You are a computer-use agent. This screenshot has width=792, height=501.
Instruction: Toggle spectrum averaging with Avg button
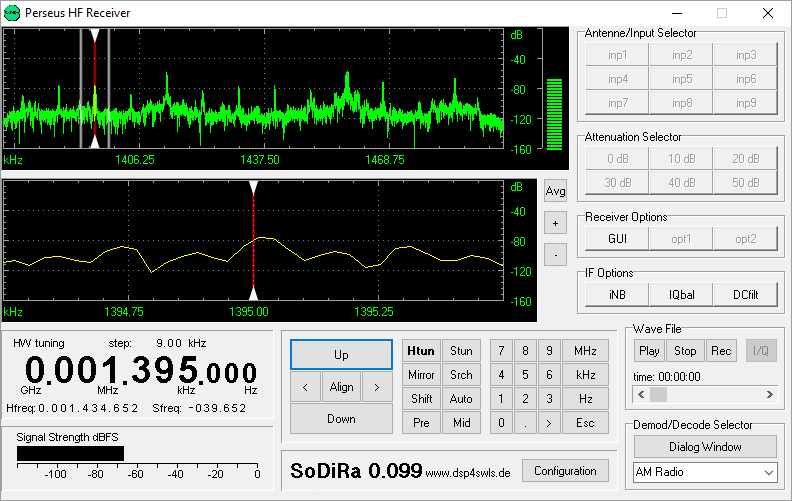pyautogui.click(x=555, y=191)
